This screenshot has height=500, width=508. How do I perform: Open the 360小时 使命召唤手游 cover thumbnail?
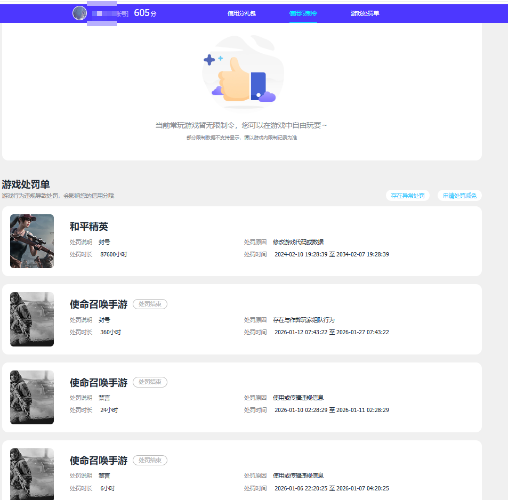click(x=32, y=319)
